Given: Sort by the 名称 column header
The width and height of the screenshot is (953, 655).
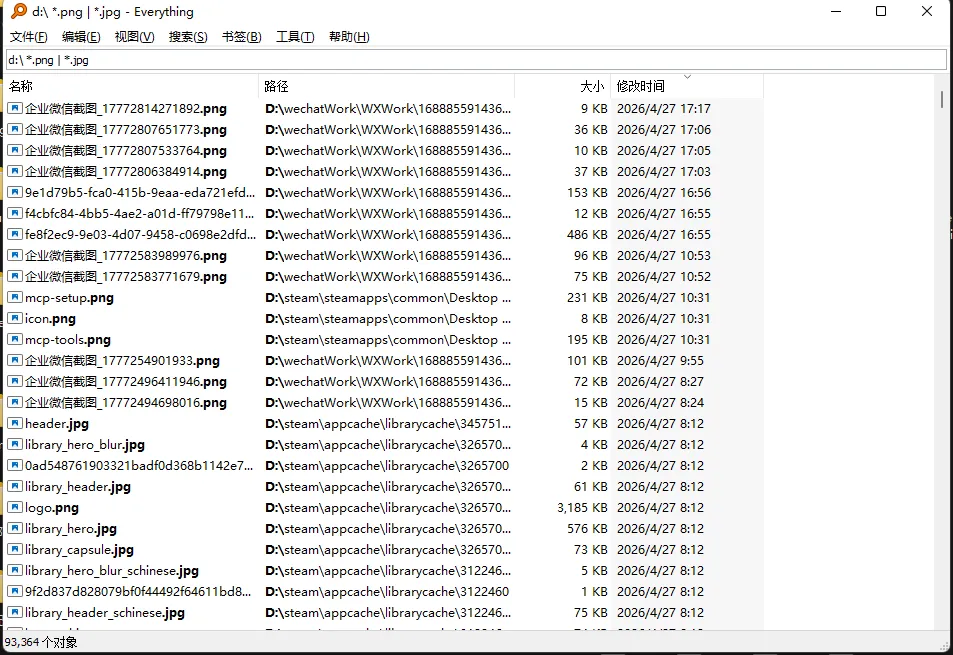Looking at the screenshot, I should 130,87.
